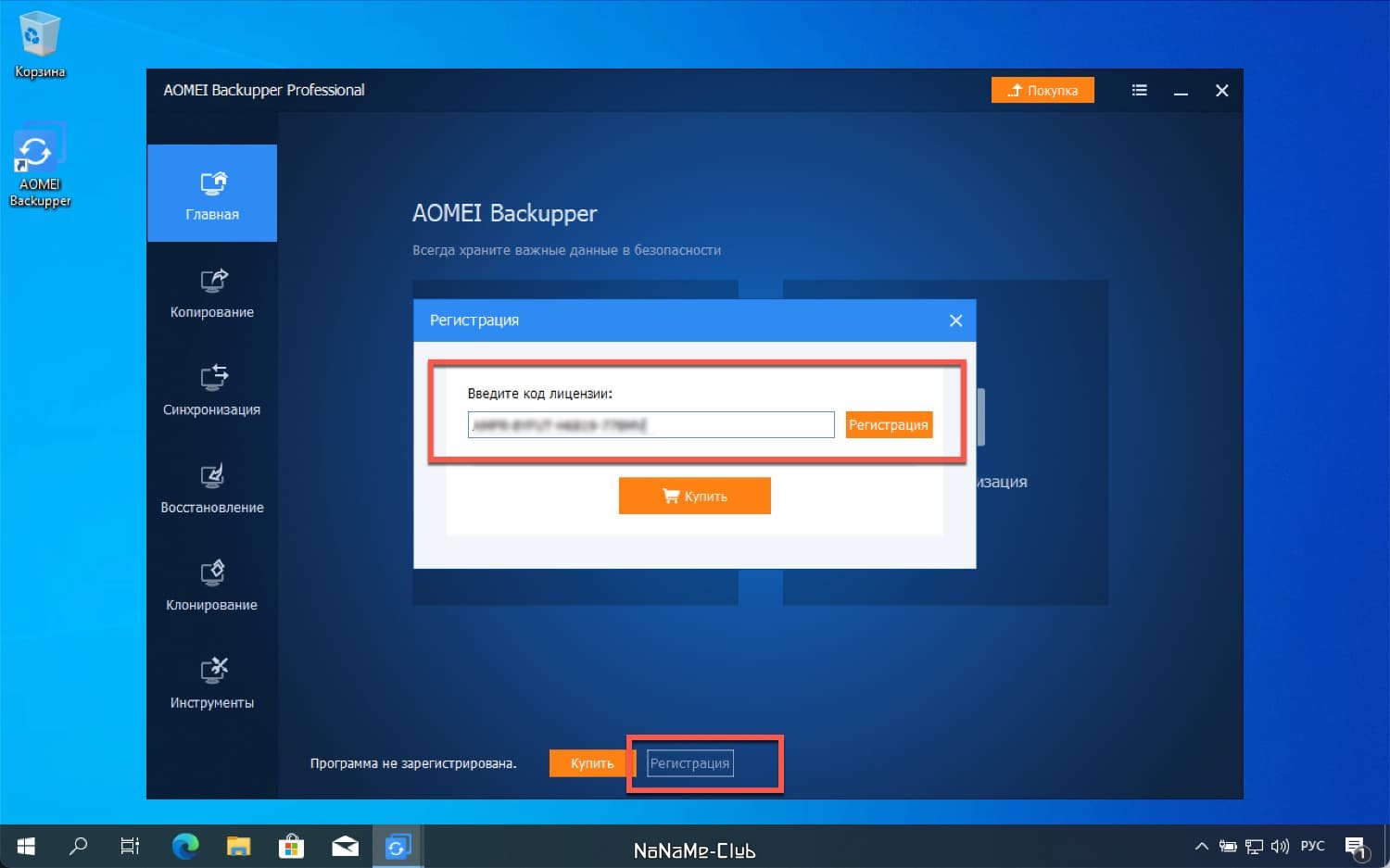1390x868 pixels.
Task: Open Microsoft Edge from the taskbar
Action: (185, 846)
